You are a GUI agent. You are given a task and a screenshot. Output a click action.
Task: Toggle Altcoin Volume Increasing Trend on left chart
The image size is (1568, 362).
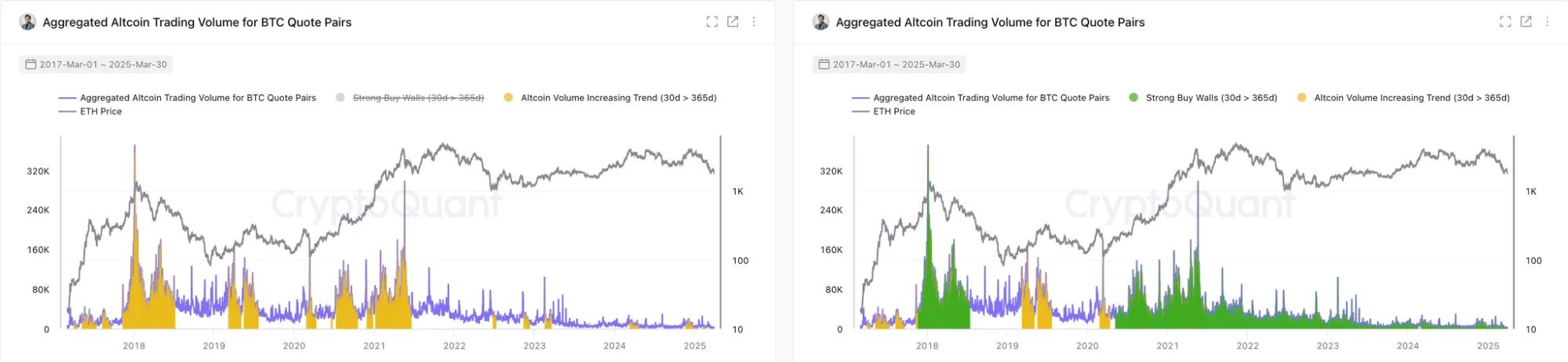point(618,98)
